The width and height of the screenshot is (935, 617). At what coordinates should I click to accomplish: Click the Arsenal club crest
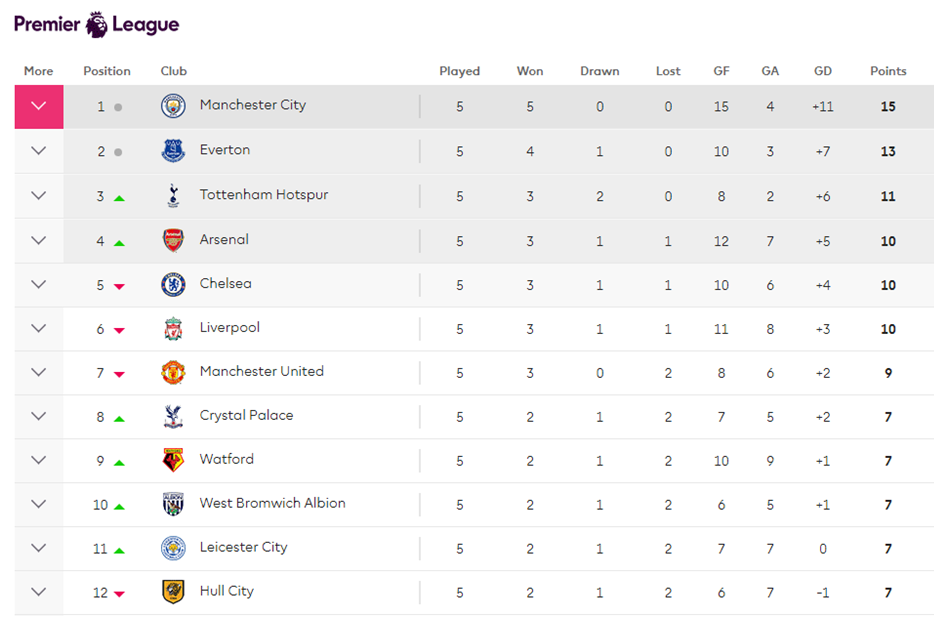click(x=174, y=240)
